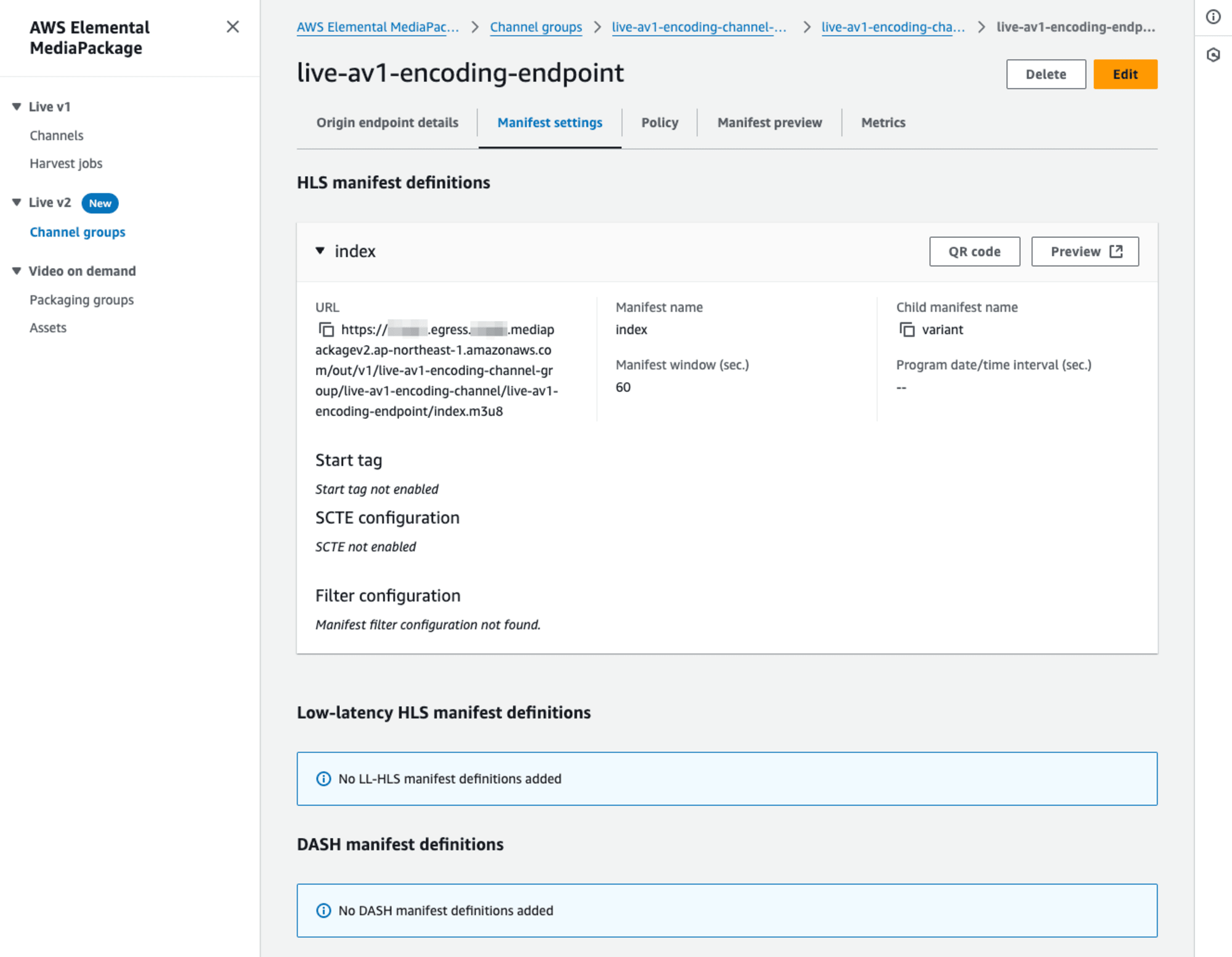
Task: Collapse the Live v2 section
Action: (x=17, y=202)
